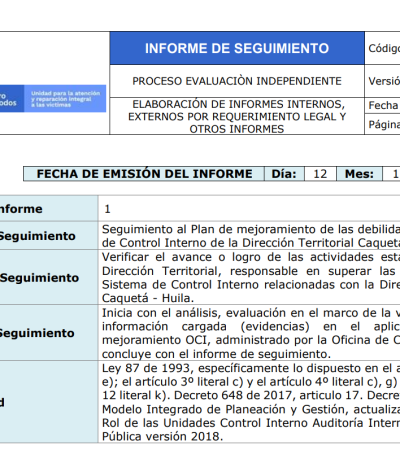Select the month value cell after Mes
This screenshot has height=450, width=400.
tap(392, 174)
